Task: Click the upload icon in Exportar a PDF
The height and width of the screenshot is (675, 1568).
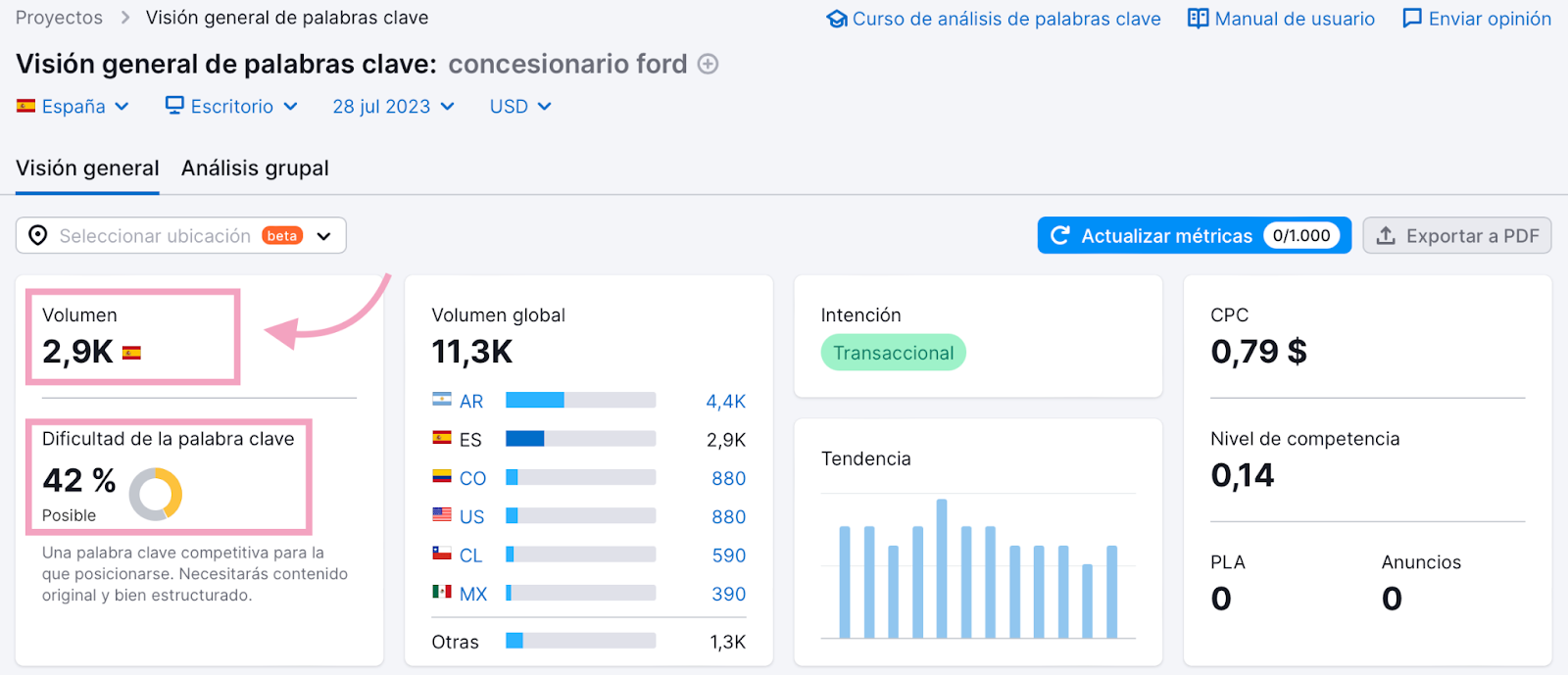Action: coord(1386,235)
